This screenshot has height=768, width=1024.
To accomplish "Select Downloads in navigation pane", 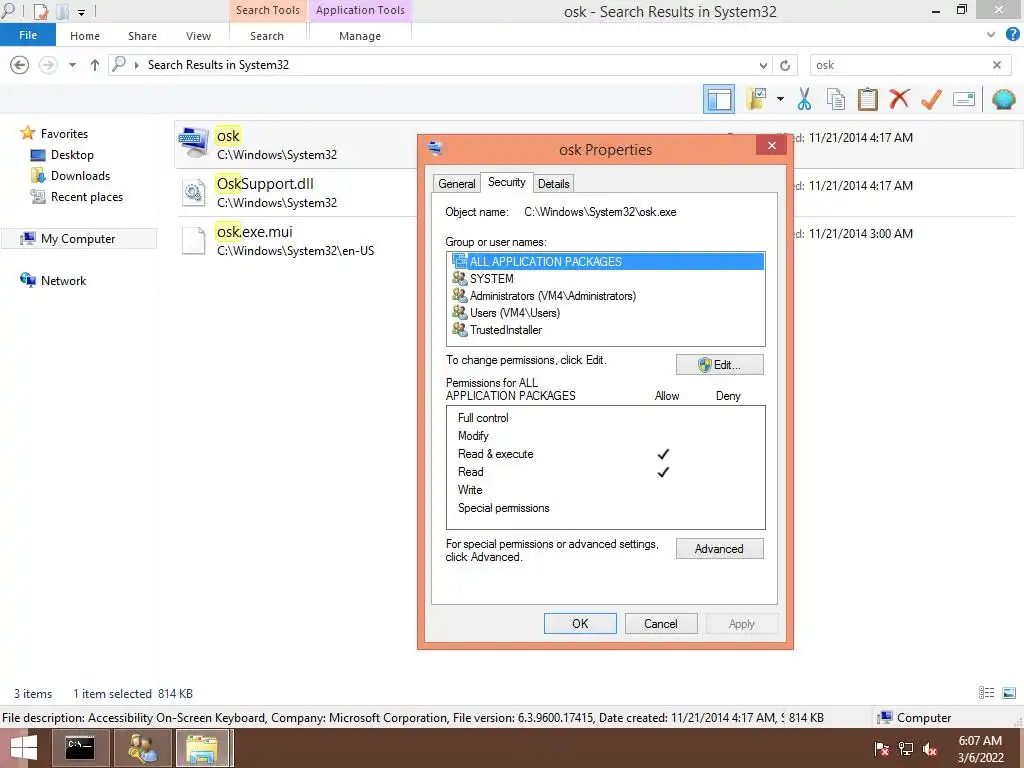I will click(80, 176).
